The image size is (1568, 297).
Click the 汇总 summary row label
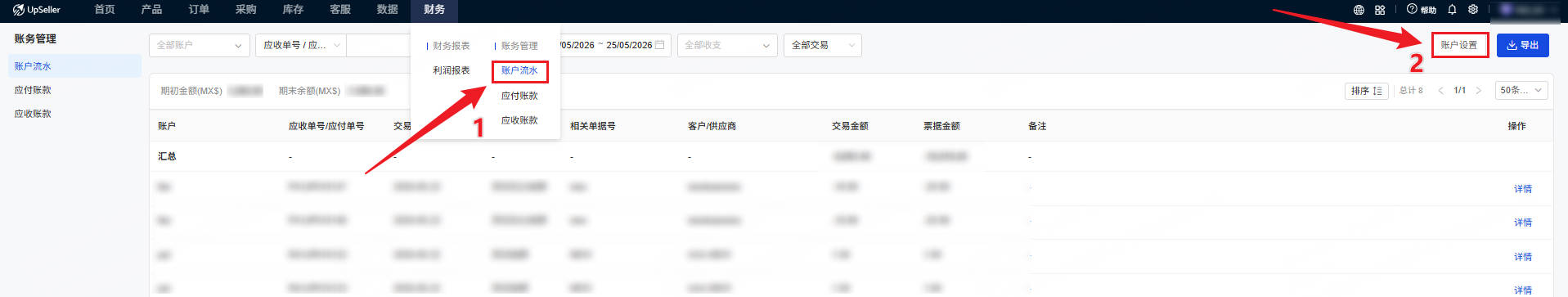coord(167,156)
